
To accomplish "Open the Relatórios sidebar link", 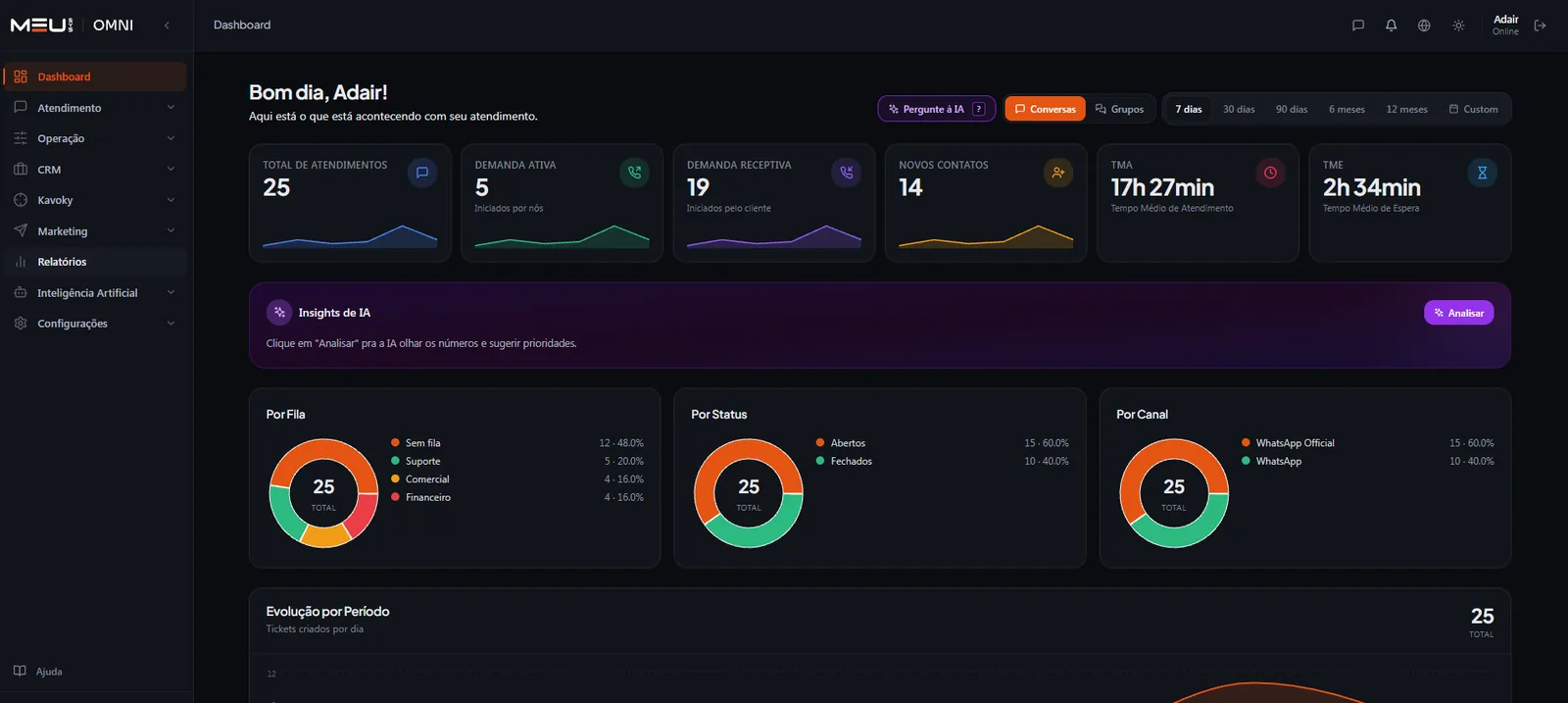I will [95, 262].
